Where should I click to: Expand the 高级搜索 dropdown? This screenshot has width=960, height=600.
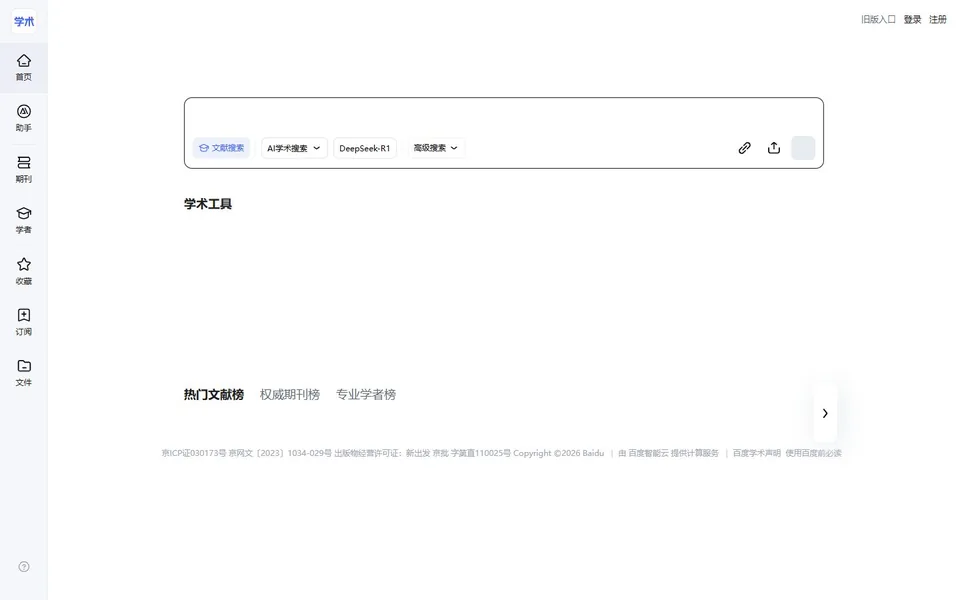[436, 148]
